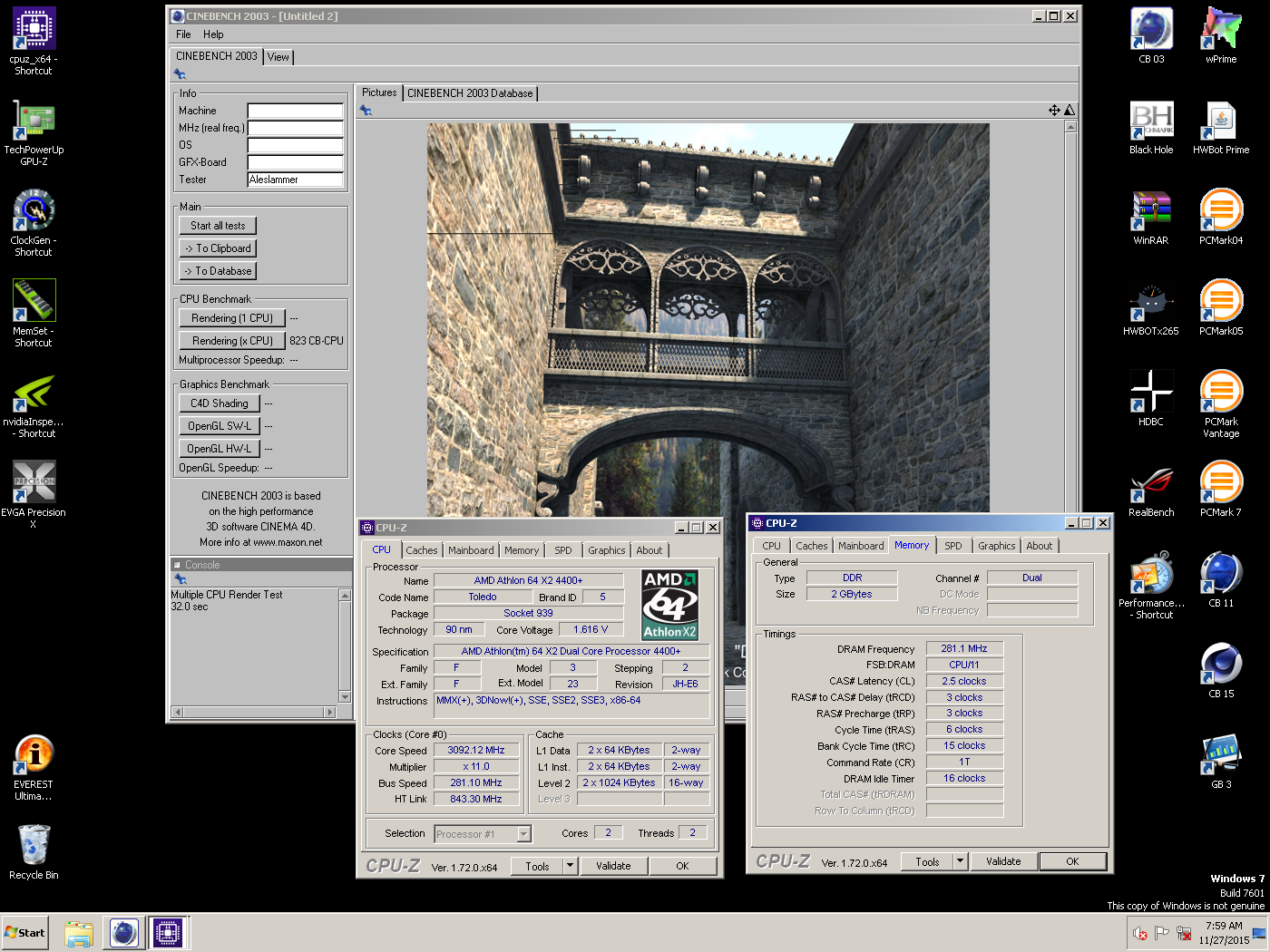Screen dimensions: 1270x952
Task: Open TechPowerUp GPU-Z desktop icon
Action: (34, 131)
